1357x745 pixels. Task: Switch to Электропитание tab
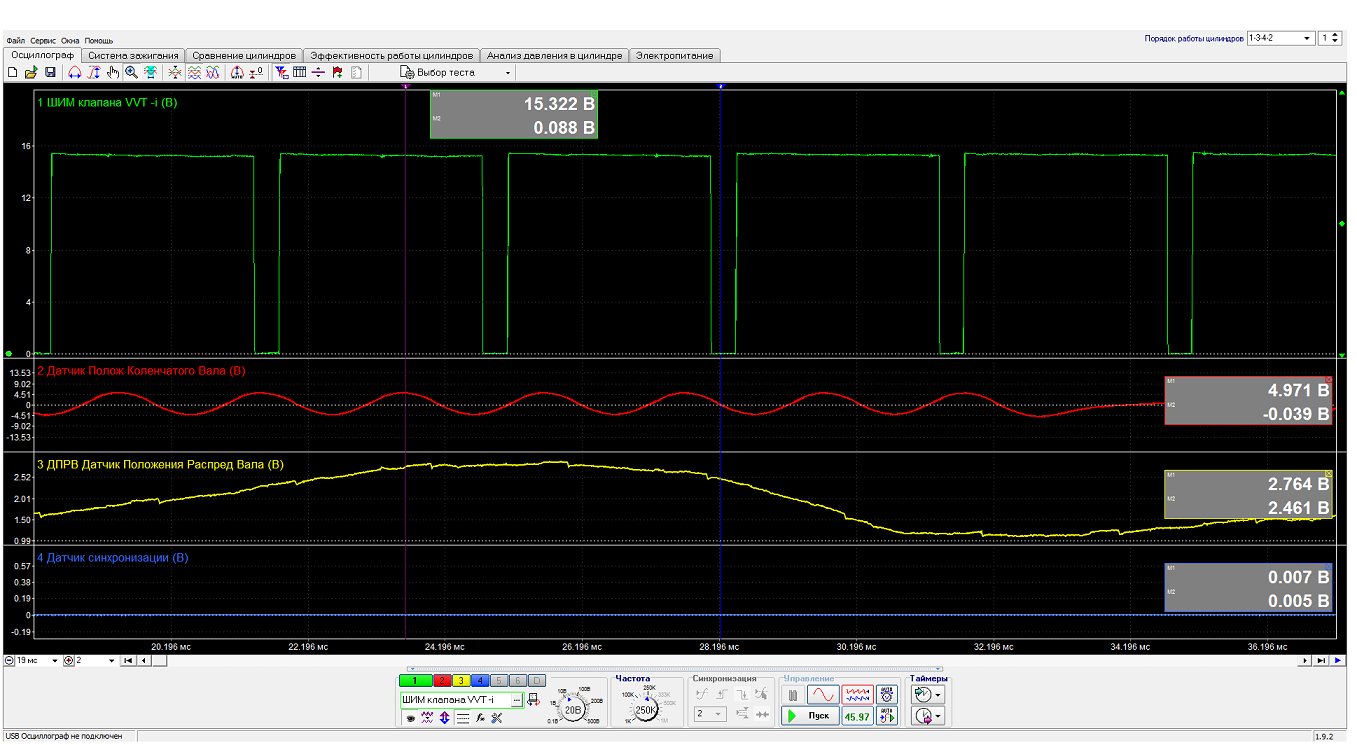pyautogui.click(x=675, y=55)
